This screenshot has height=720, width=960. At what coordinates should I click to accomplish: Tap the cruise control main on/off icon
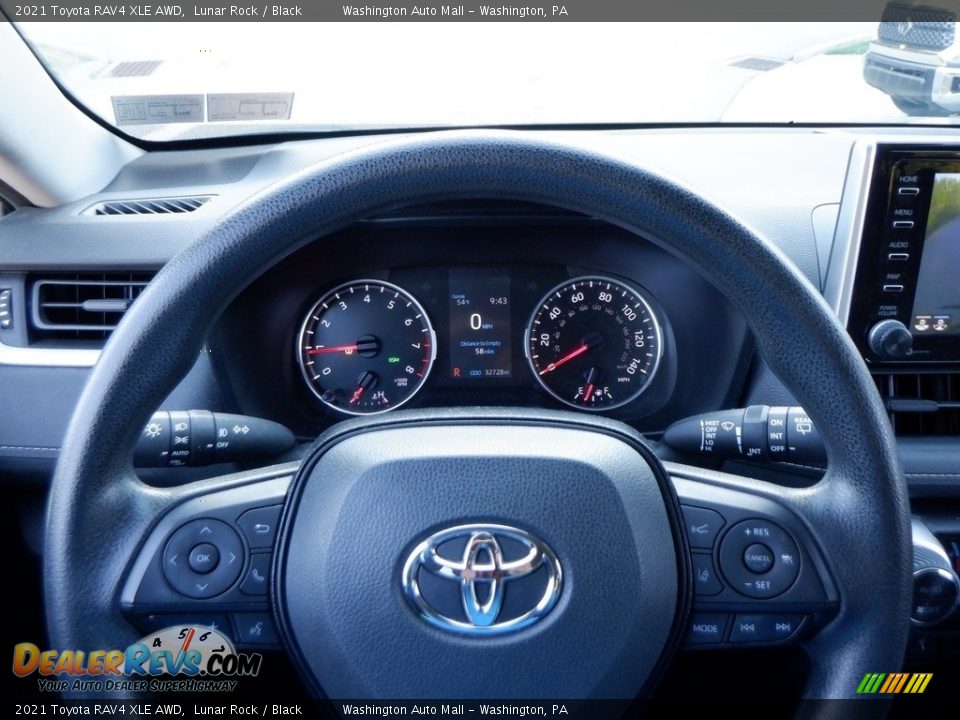[x=787, y=558]
